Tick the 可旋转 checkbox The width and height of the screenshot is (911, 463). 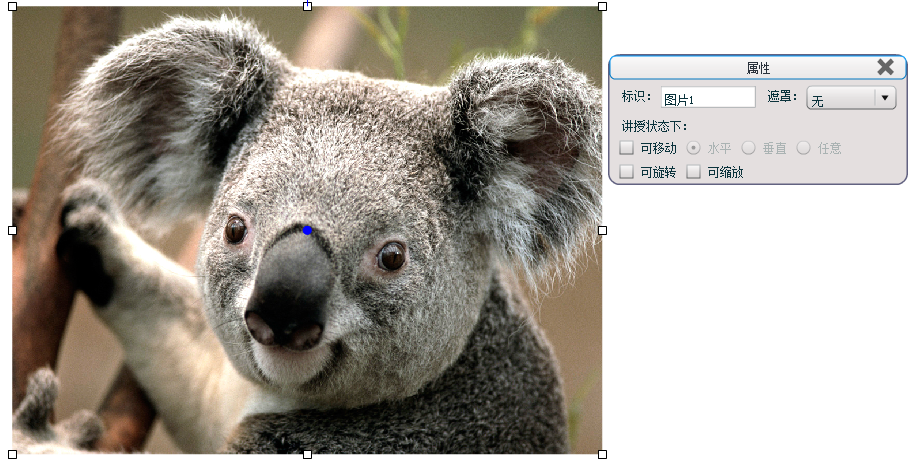(x=627, y=172)
